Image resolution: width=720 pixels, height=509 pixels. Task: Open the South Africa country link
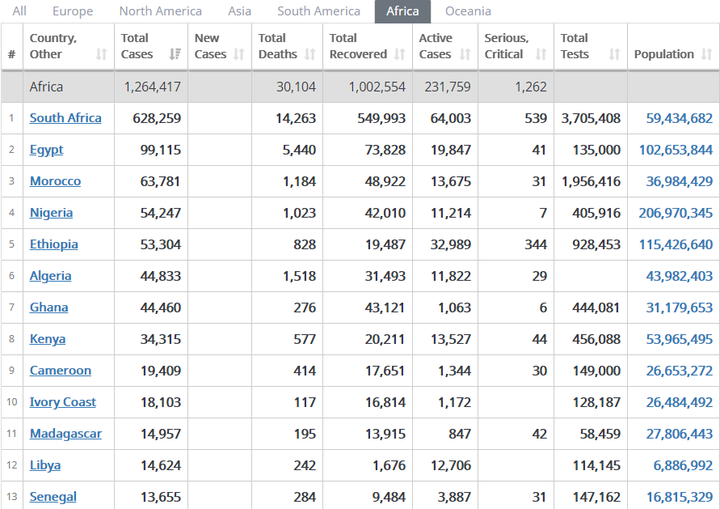(x=65, y=118)
